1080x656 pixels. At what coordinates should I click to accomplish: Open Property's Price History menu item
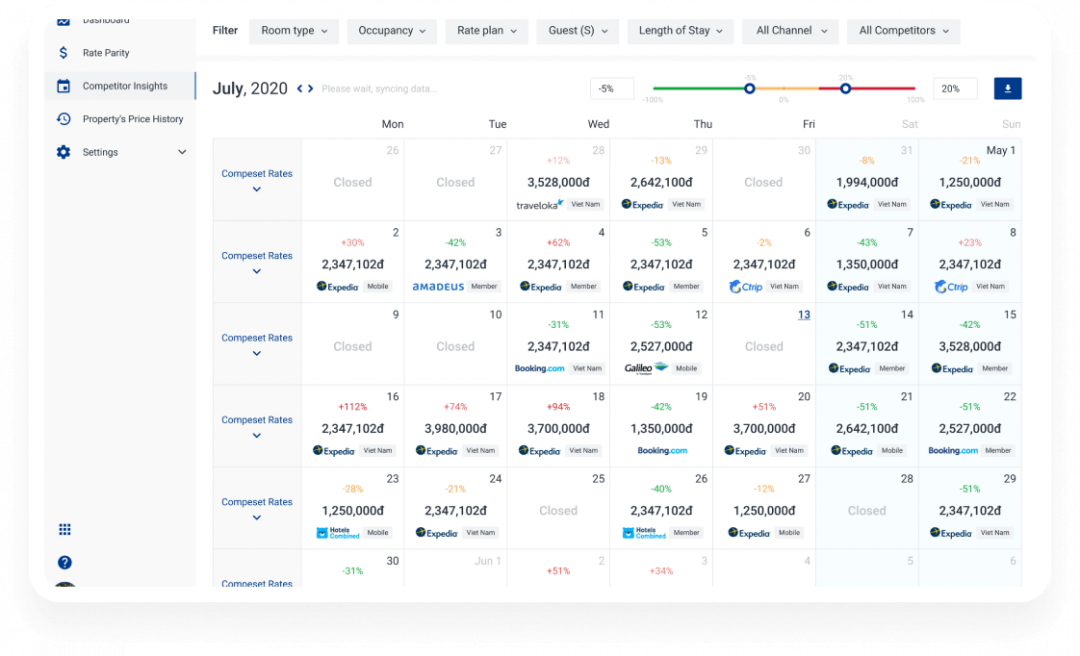[x=133, y=119]
